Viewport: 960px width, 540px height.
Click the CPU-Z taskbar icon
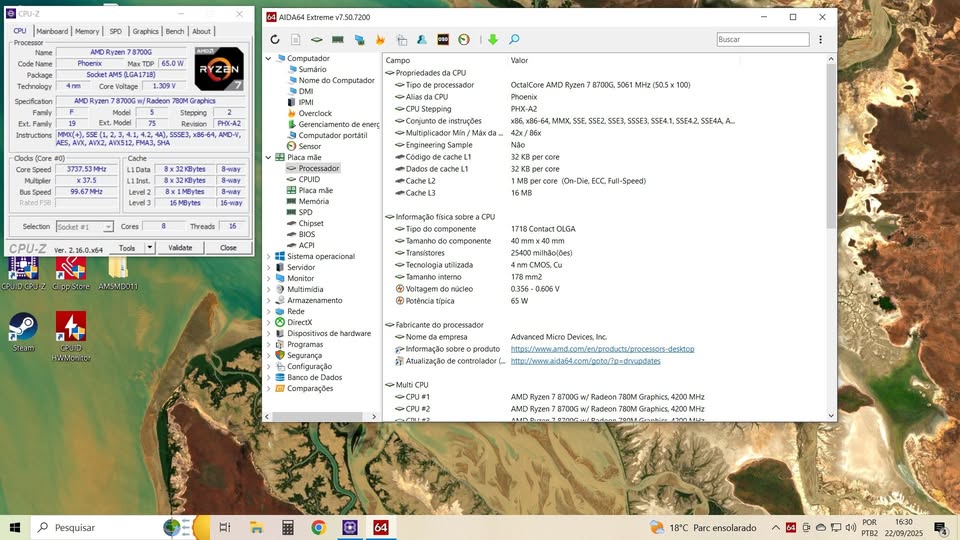click(x=350, y=527)
